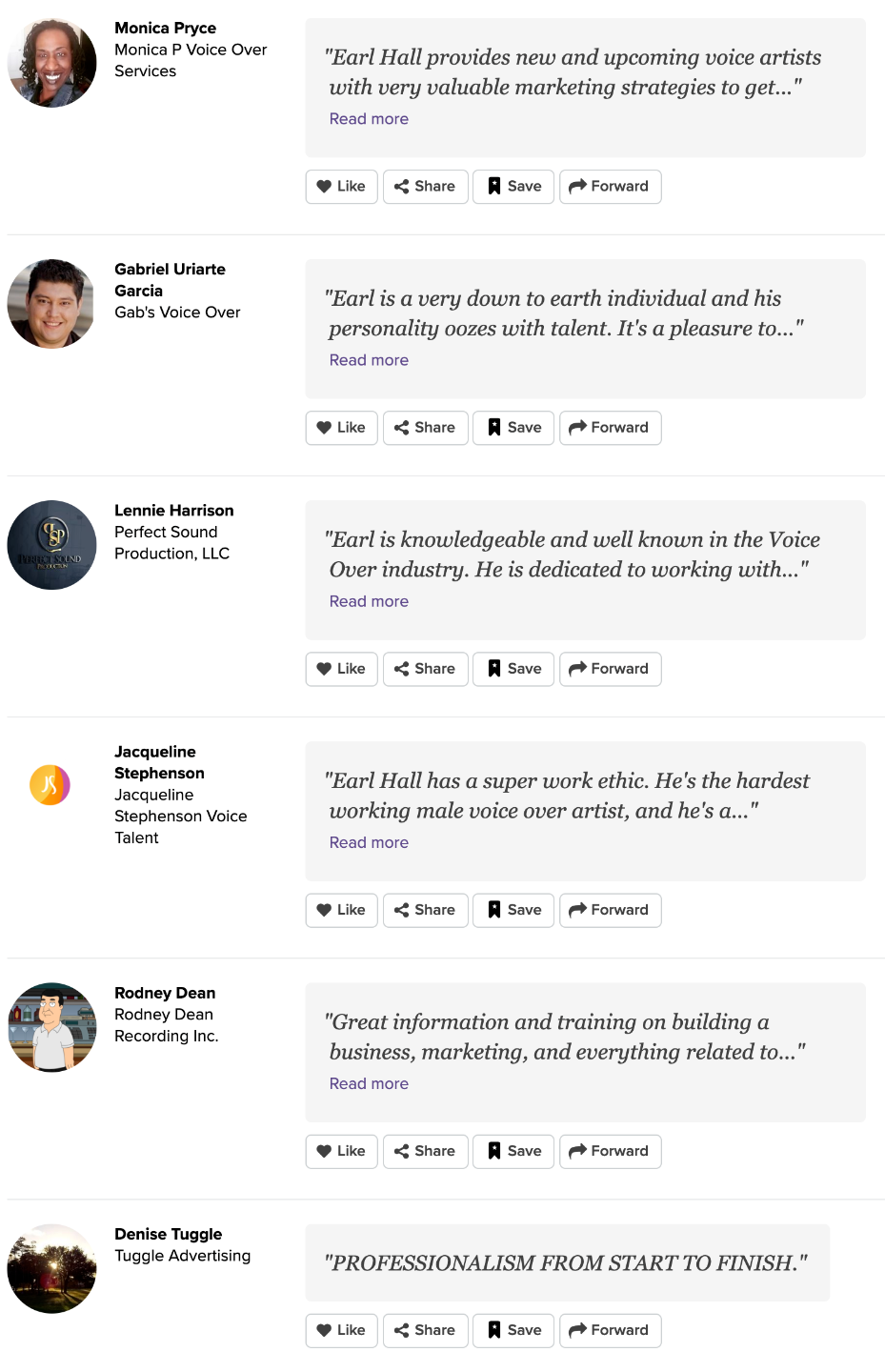
Task: Share Gabriel Uriarte Garcia's testimonial
Action: click(425, 428)
